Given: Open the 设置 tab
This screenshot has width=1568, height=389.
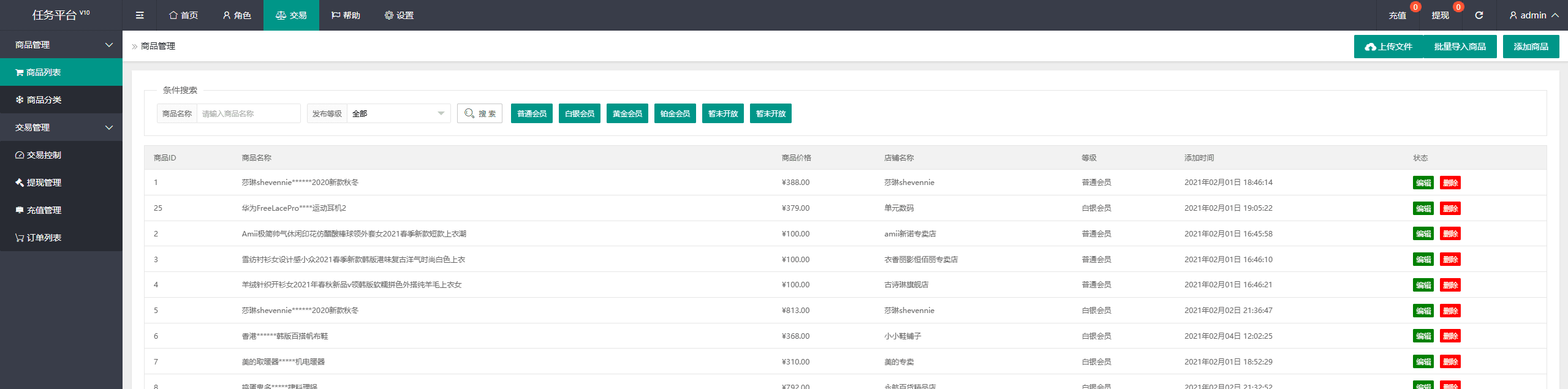Looking at the screenshot, I should pyautogui.click(x=399, y=15).
